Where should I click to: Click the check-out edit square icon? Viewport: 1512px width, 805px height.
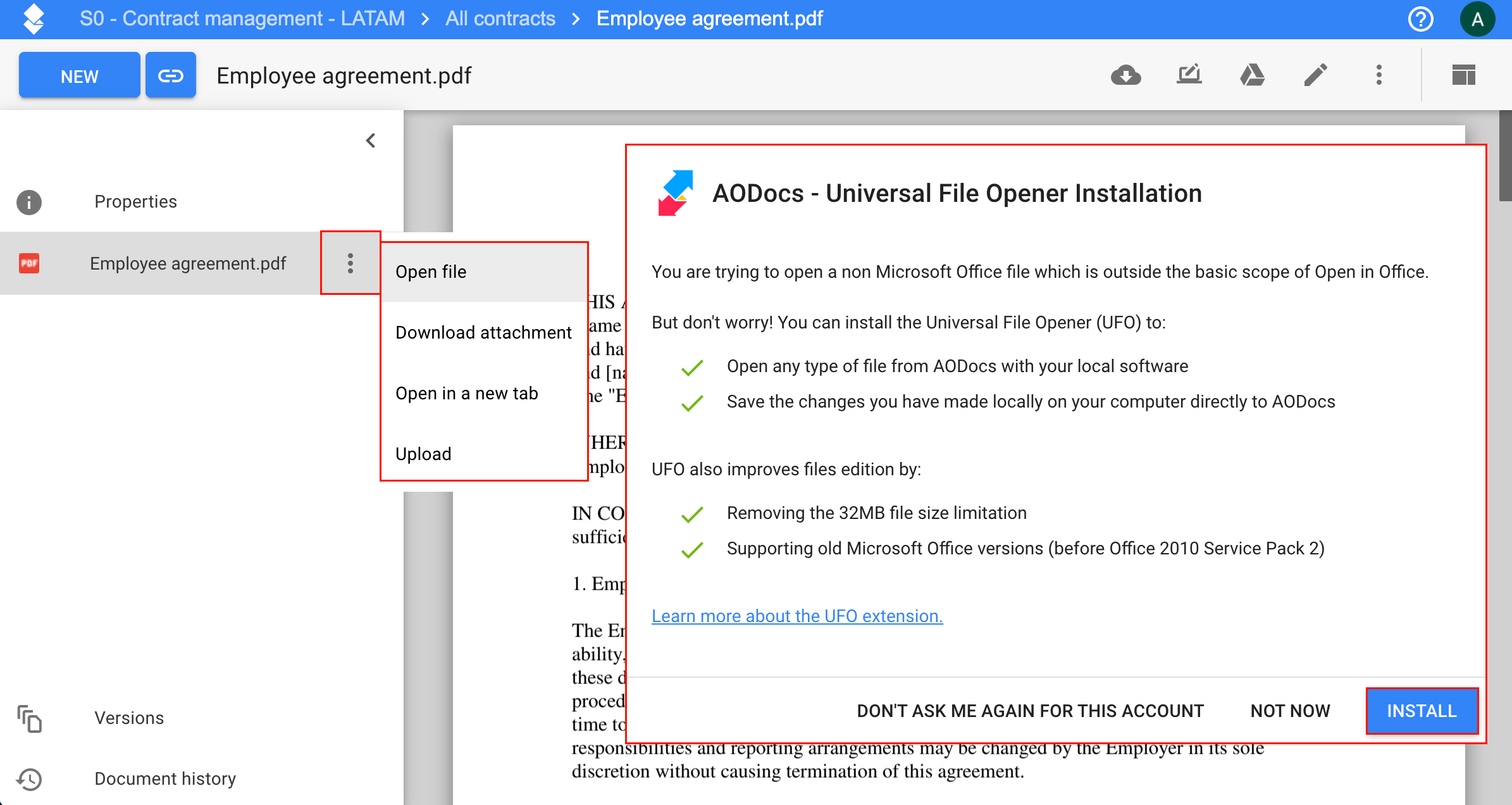(x=1189, y=75)
